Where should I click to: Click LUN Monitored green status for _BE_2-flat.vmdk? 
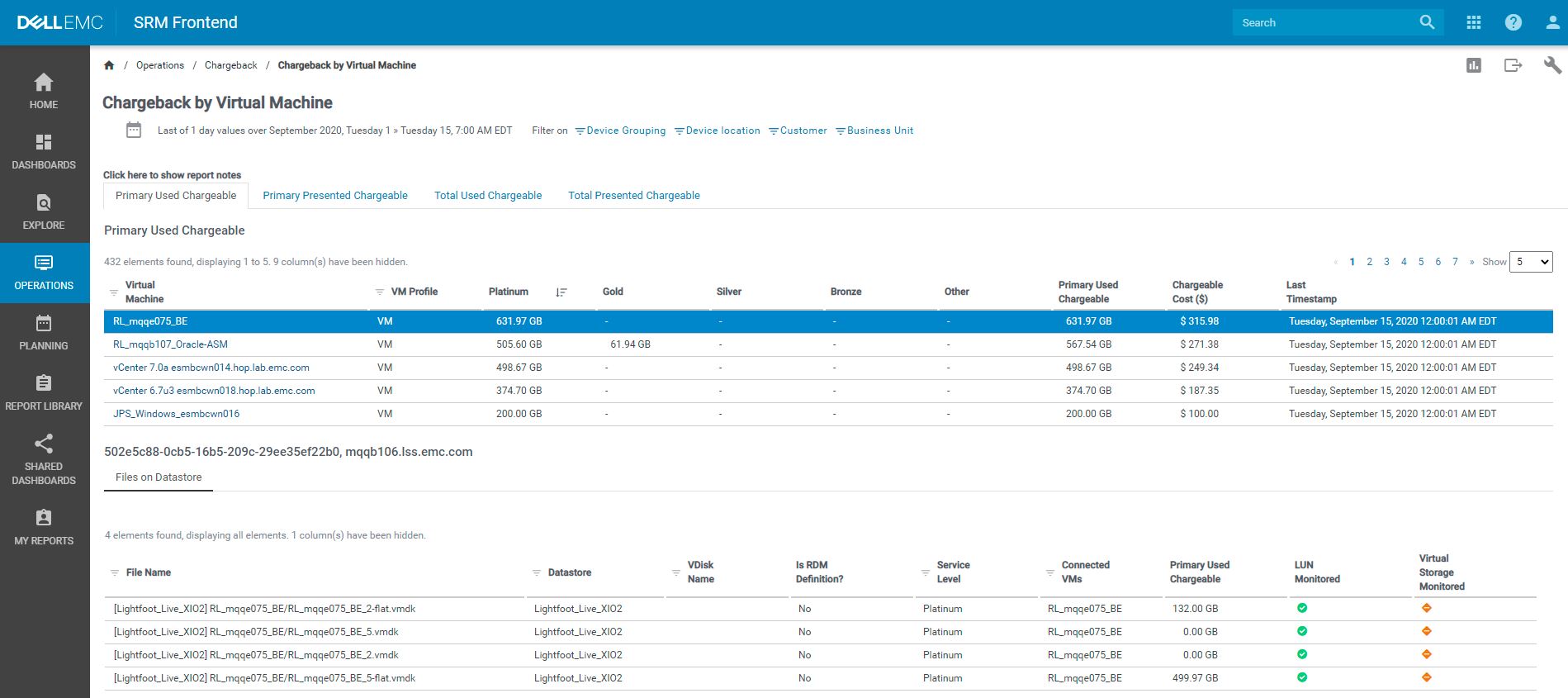[x=1302, y=608]
